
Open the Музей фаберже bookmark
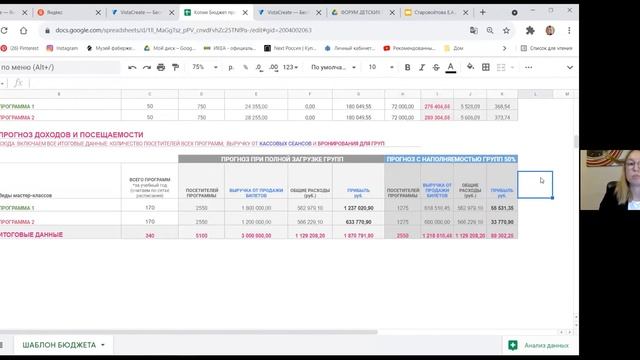[x=110, y=48]
